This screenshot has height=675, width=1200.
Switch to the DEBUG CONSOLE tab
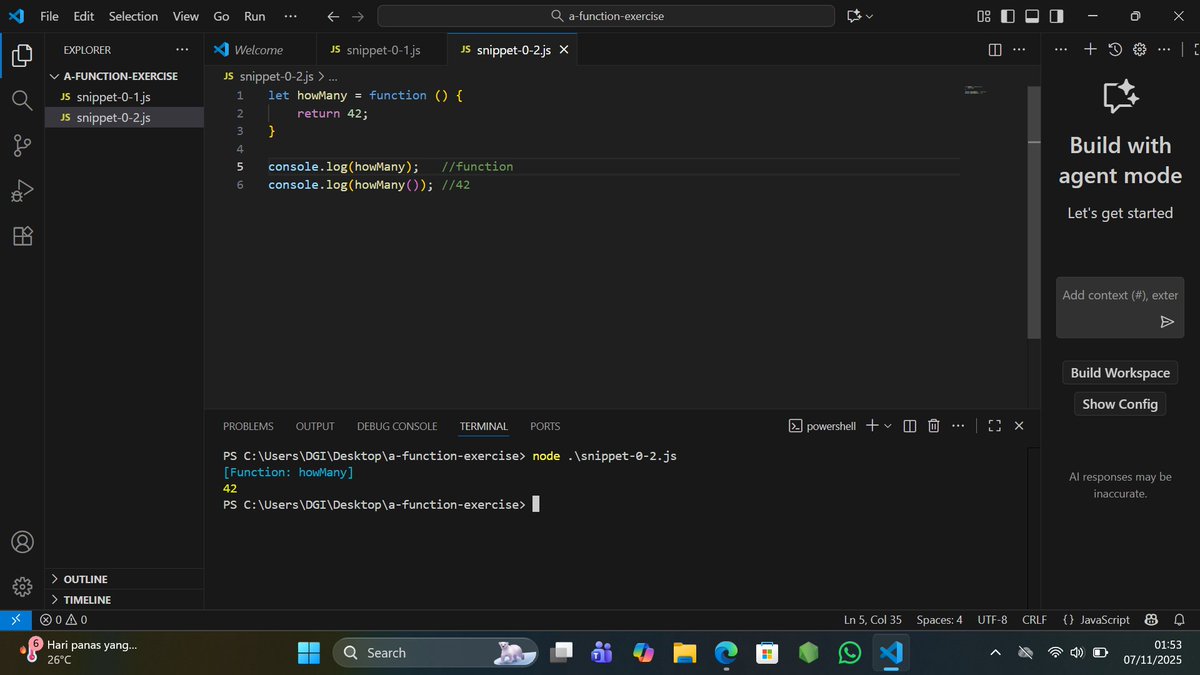[x=396, y=426]
